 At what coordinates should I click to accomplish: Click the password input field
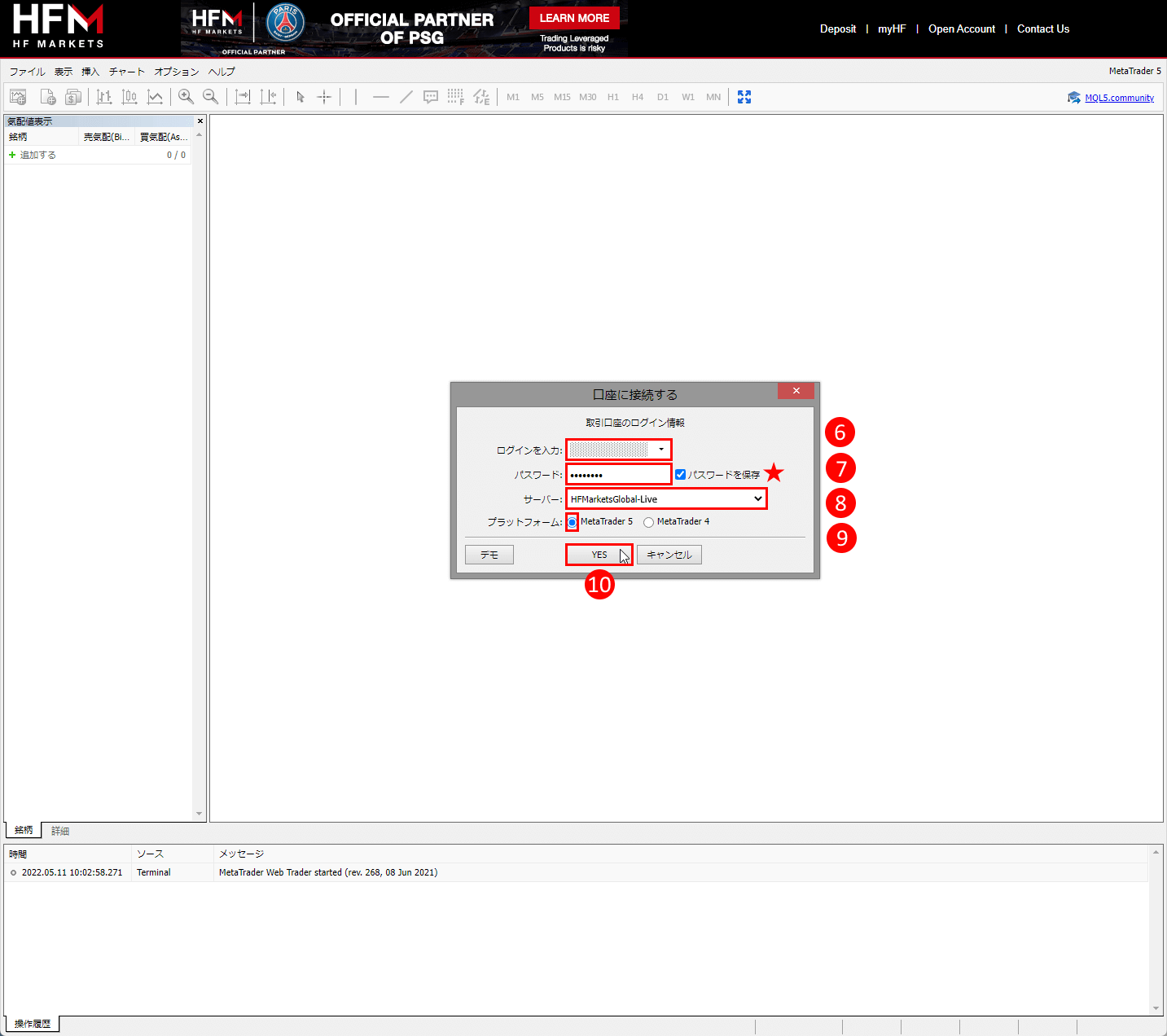pos(619,475)
